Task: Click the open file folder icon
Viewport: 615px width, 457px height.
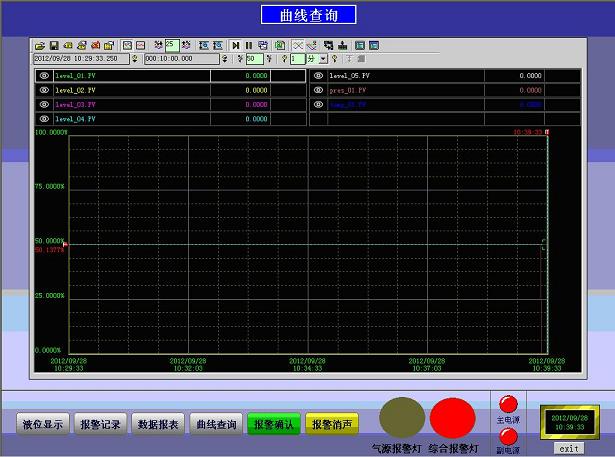Action: (40, 46)
